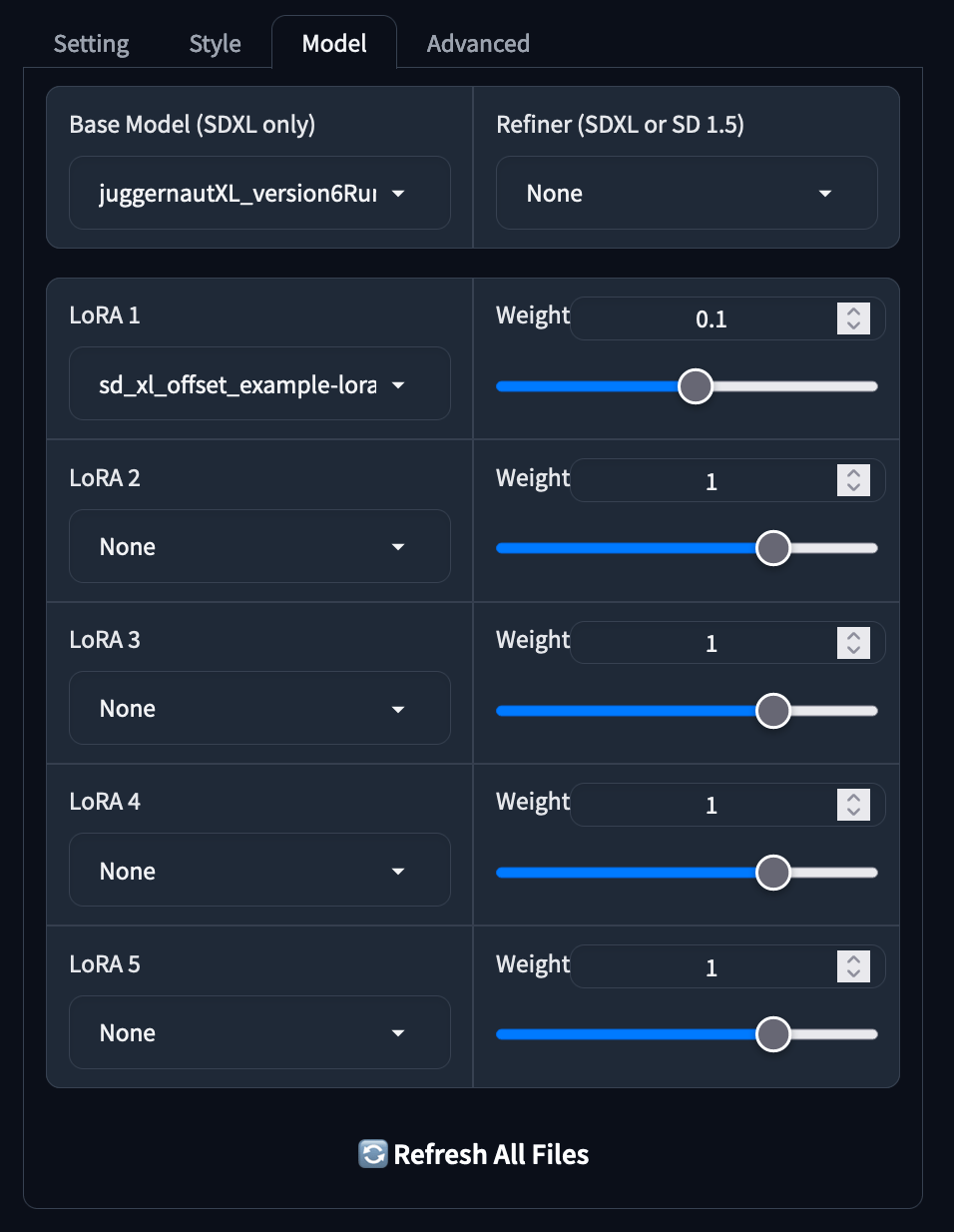Open the LoRA 4 selection dropdown
The width and height of the screenshot is (954, 1232).
(x=259, y=871)
